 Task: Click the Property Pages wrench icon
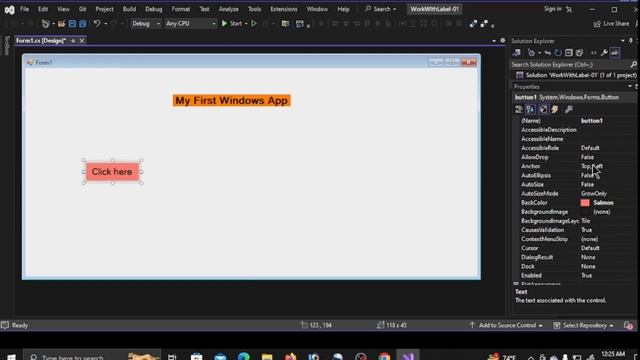[x=569, y=109]
